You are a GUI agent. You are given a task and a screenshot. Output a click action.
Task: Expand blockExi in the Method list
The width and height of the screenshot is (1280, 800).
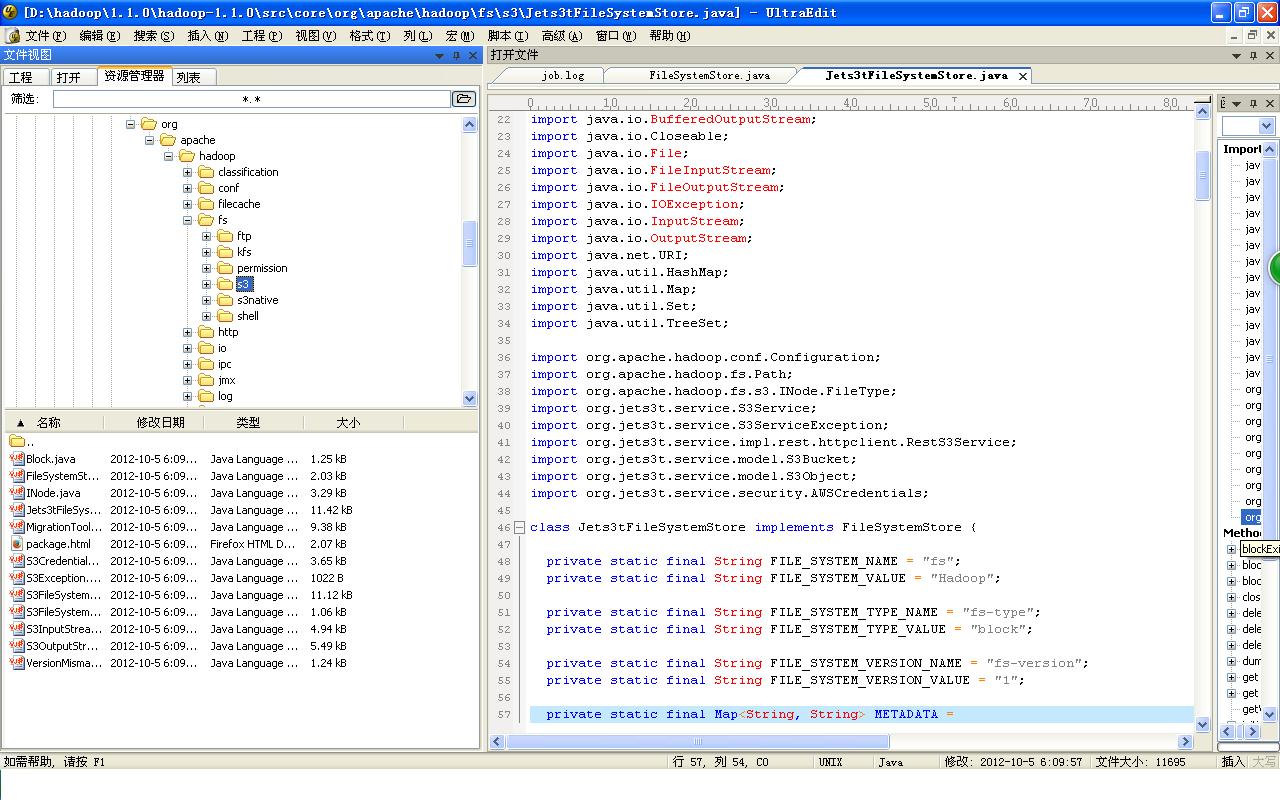coord(1233,548)
